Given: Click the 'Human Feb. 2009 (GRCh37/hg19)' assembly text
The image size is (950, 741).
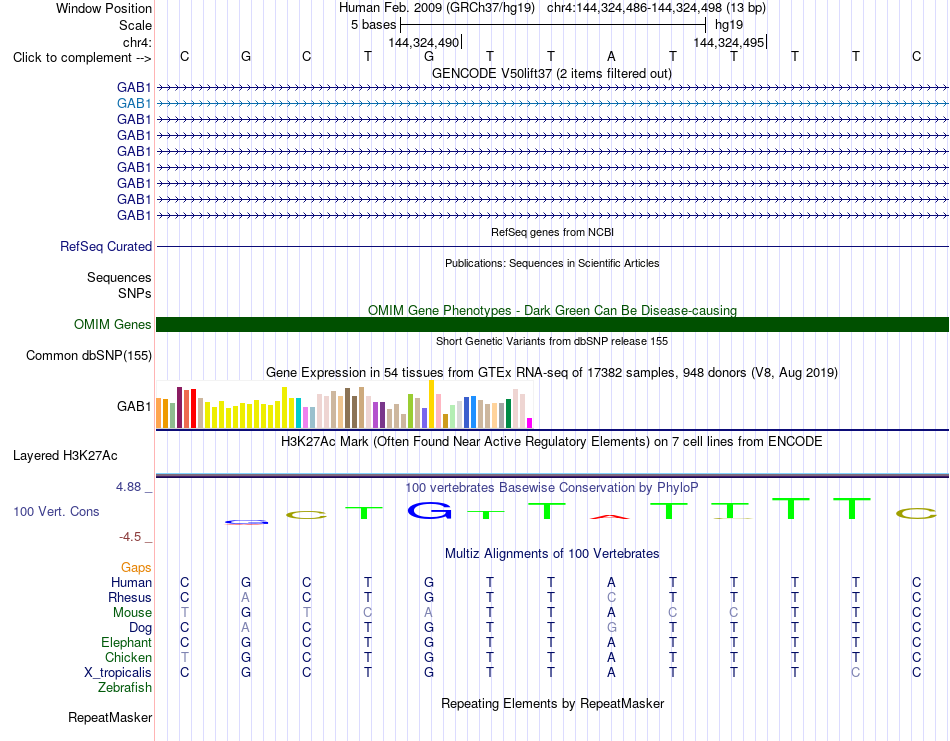Looking at the screenshot, I should (x=437, y=8).
